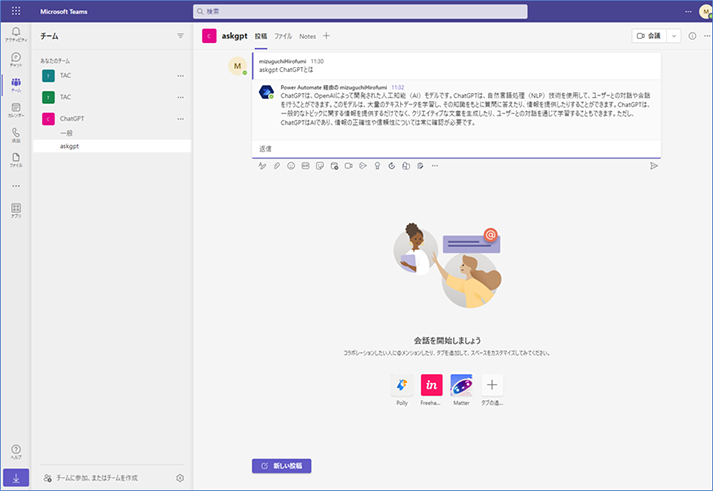The width and height of the screenshot is (713, 491).
Task: Switch to the Notes tab
Action: point(307,36)
